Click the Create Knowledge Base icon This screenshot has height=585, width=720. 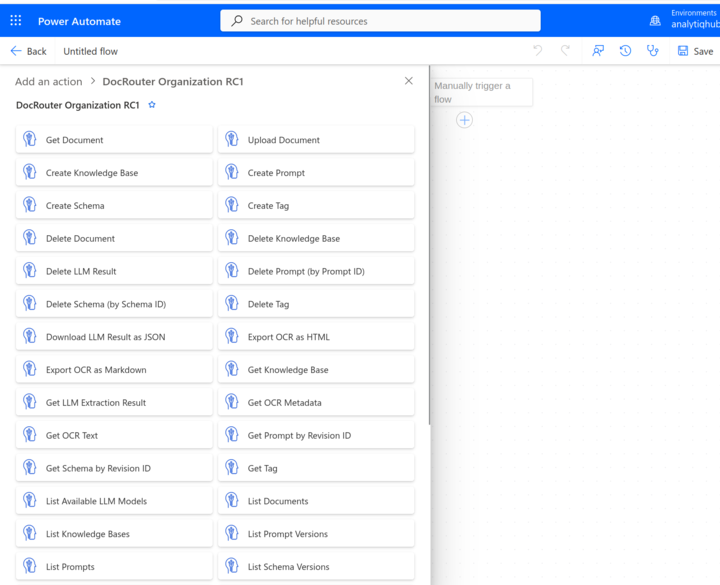[x=30, y=172]
